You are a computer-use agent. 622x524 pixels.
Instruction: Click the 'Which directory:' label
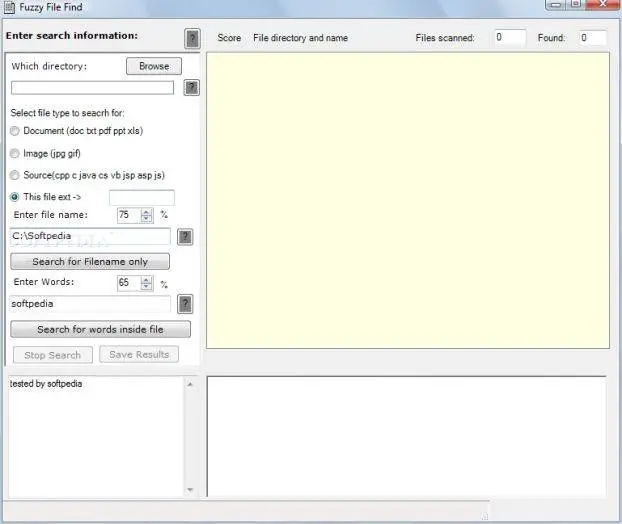(x=49, y=66)
